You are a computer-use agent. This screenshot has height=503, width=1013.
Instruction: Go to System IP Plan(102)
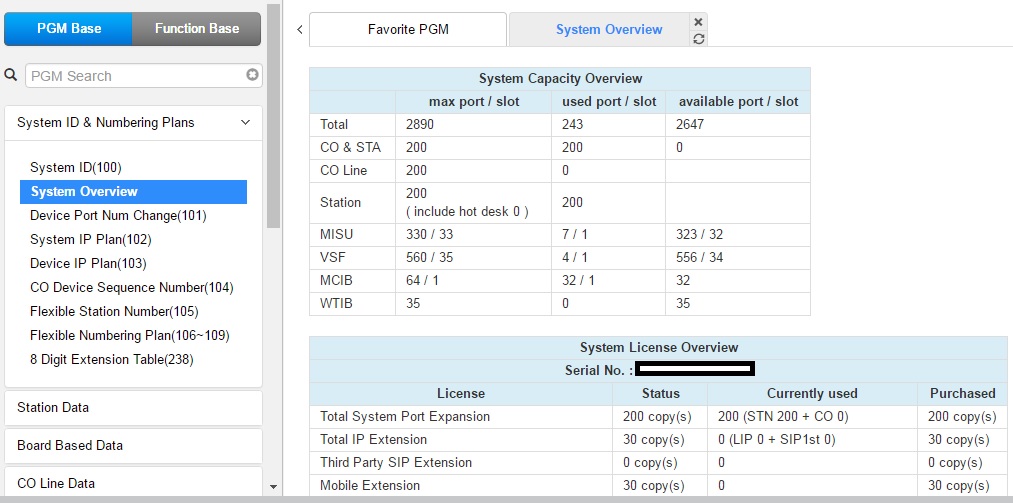91,240
